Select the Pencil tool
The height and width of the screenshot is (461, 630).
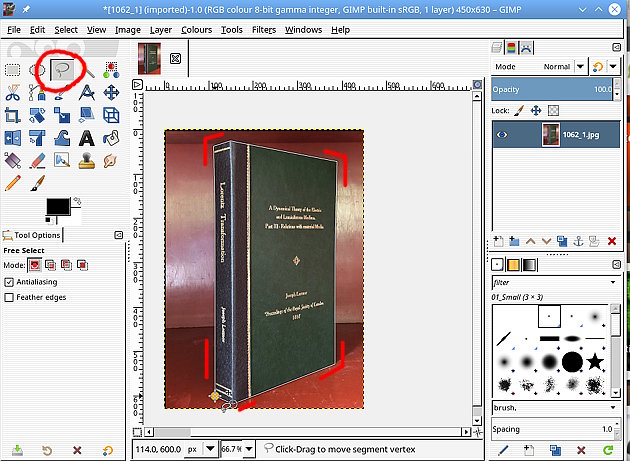click(12, 183)
